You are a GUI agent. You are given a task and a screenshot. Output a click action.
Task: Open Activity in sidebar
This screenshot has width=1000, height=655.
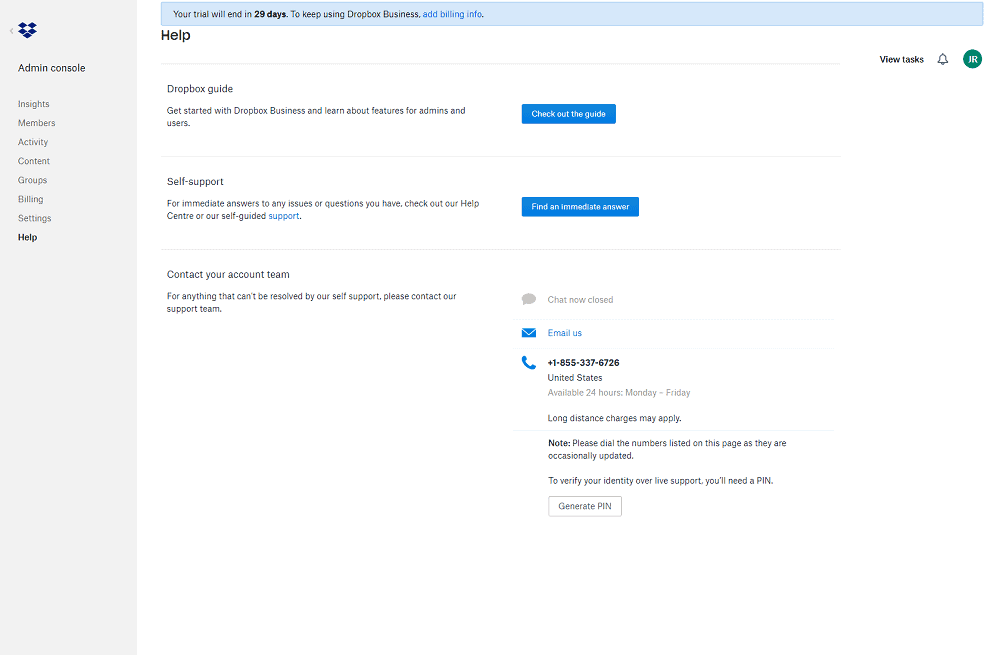pyautogui.click(x=33, y=142)
